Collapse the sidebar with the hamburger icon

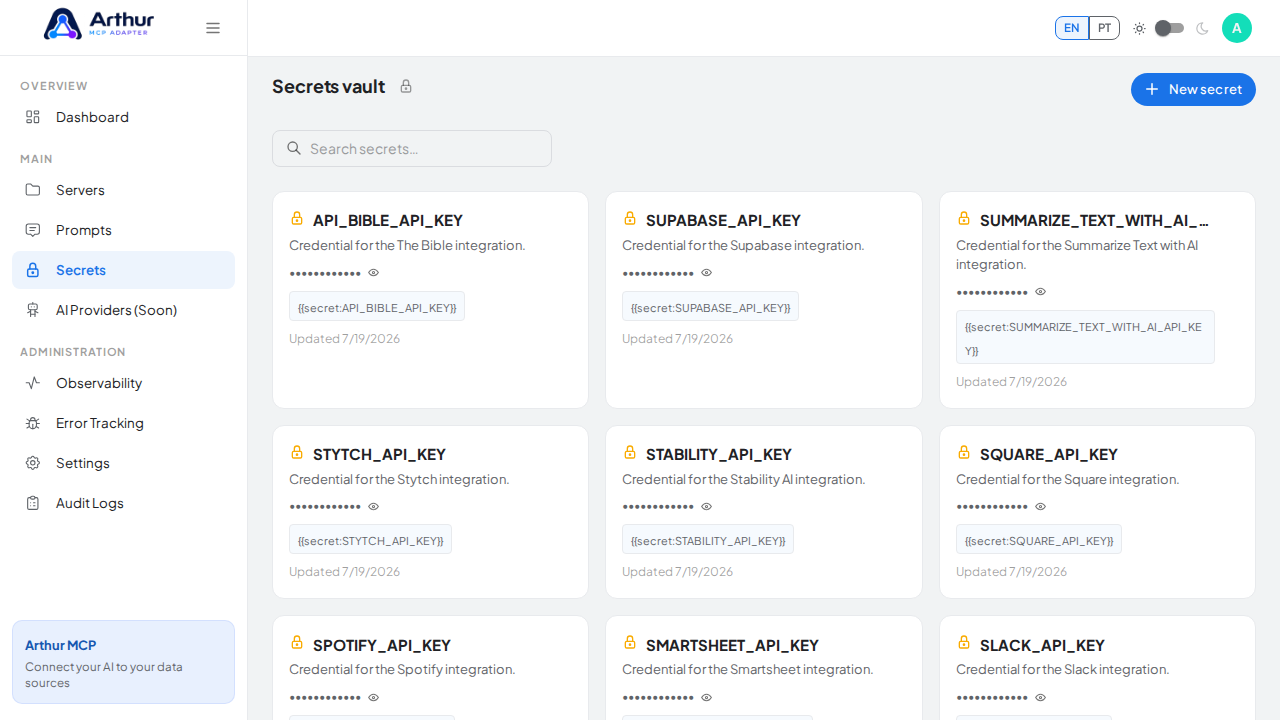(213, 28)
